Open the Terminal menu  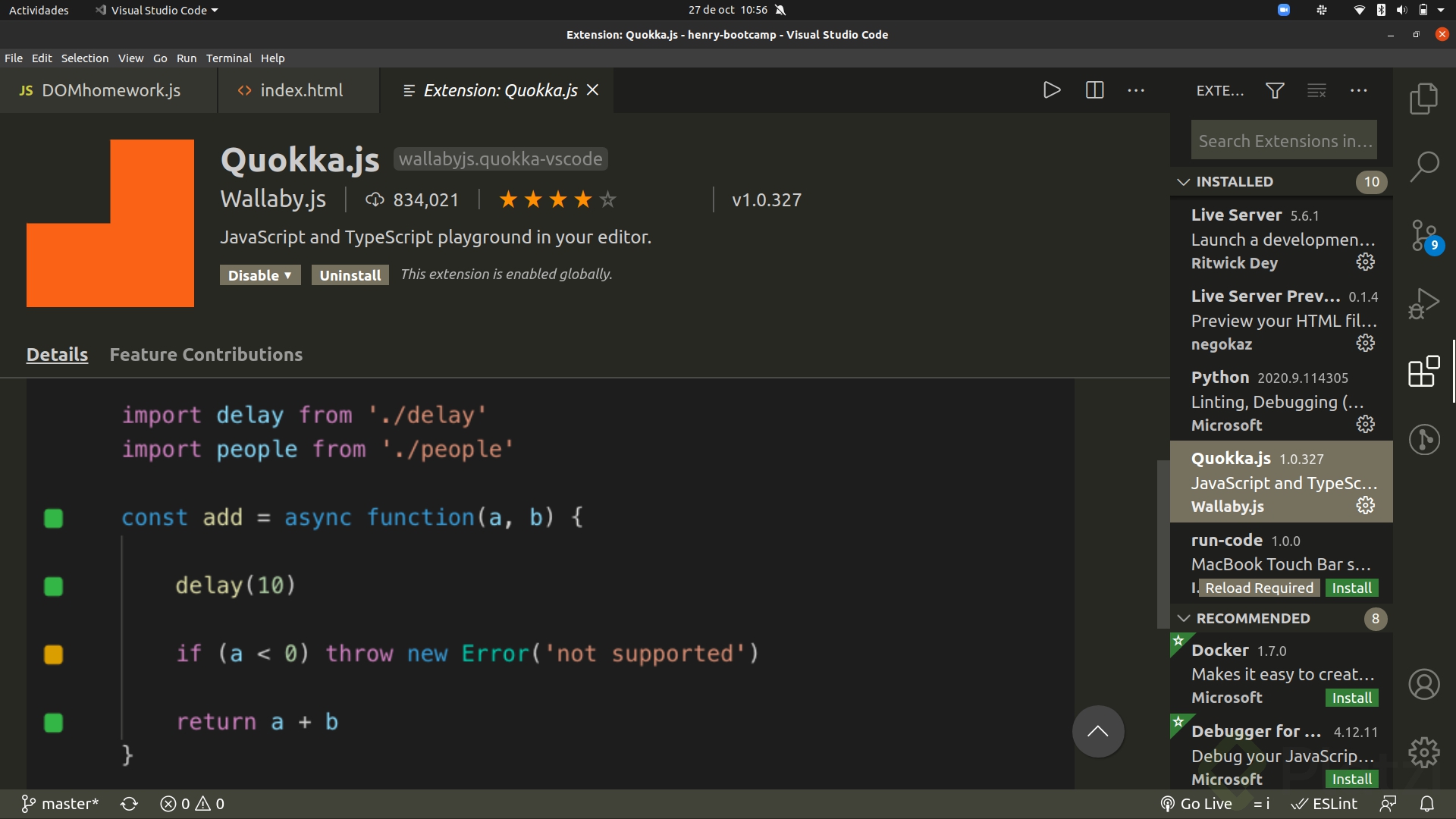pyautogui.click(x=229, y=58)
